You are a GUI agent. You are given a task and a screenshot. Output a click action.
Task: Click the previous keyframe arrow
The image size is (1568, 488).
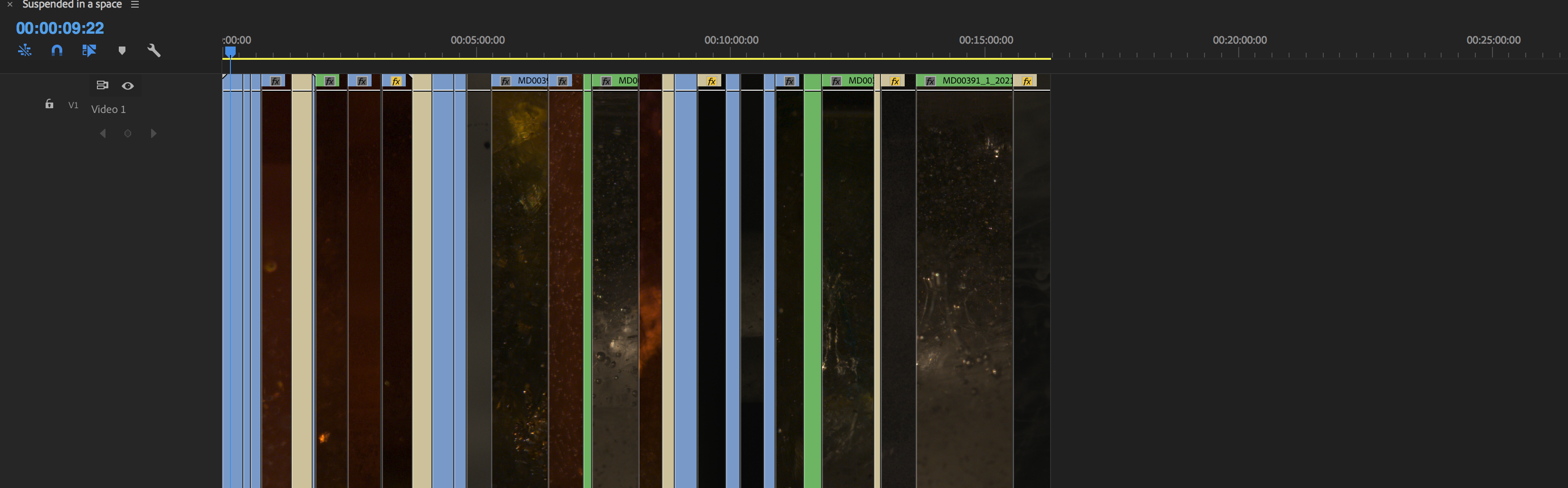103,133
